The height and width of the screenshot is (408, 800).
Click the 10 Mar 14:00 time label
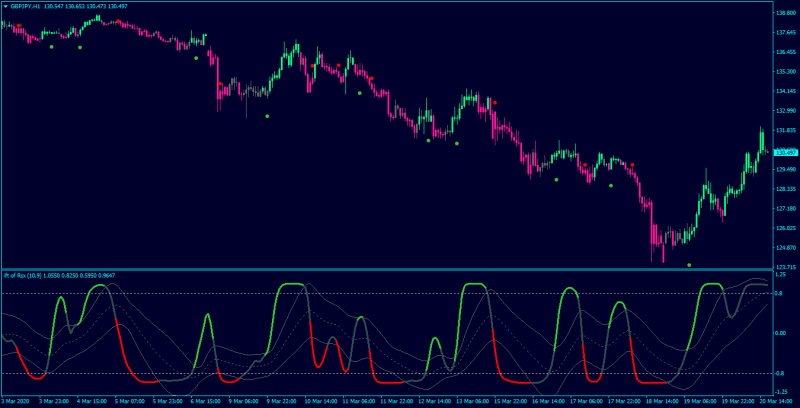(x=320, y=402)
